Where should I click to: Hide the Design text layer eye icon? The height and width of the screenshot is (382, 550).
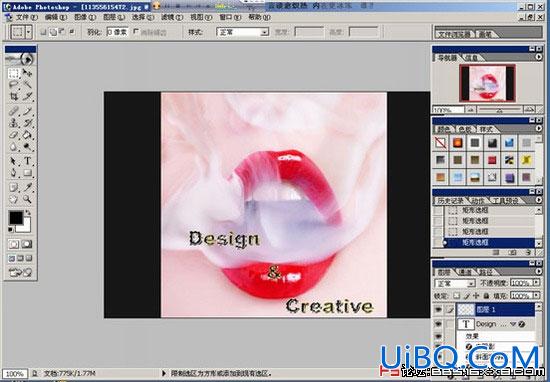(x=438, y=324)
